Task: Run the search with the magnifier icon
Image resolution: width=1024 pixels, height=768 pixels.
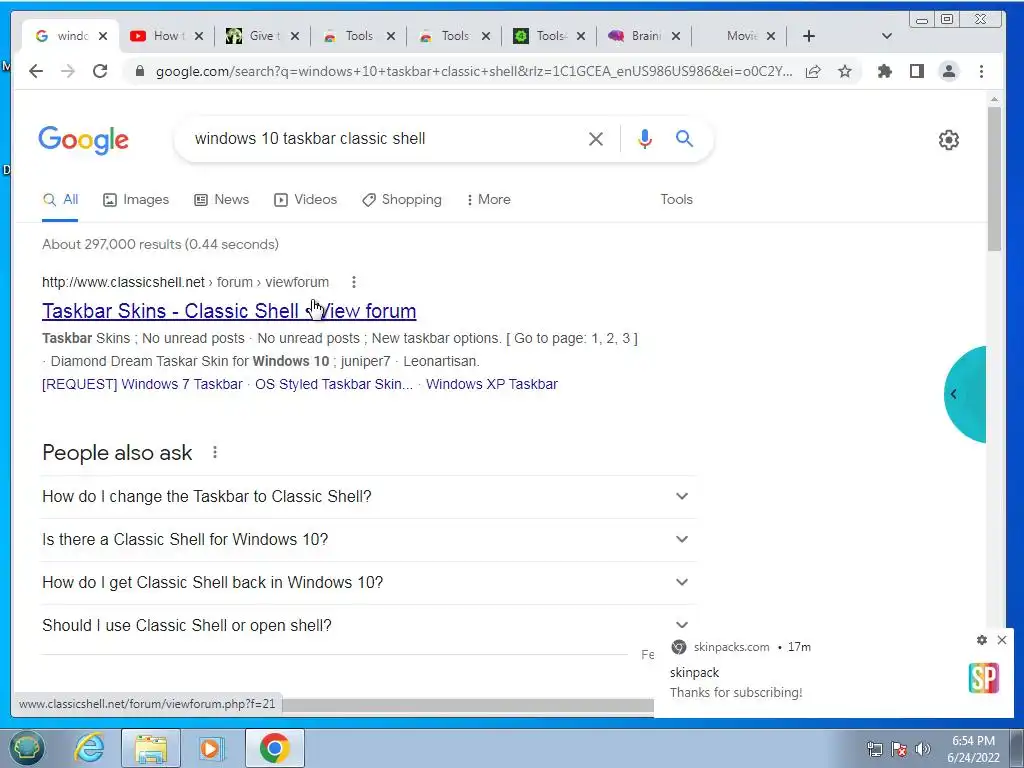Action: [x=684, y=138]
